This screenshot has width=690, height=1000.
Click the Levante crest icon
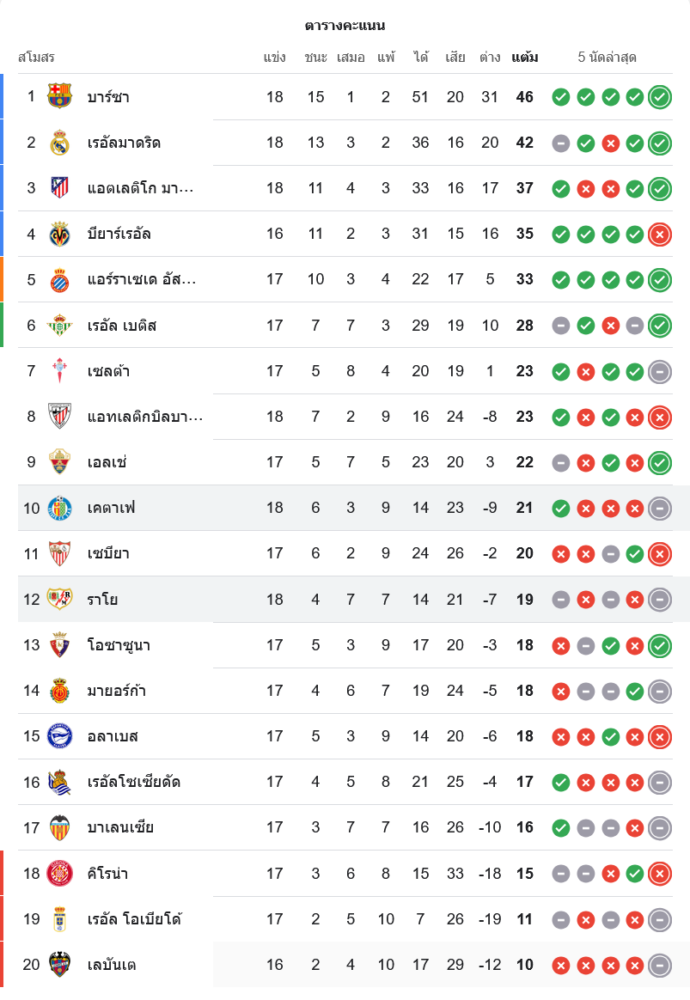[x=60, y=964]
